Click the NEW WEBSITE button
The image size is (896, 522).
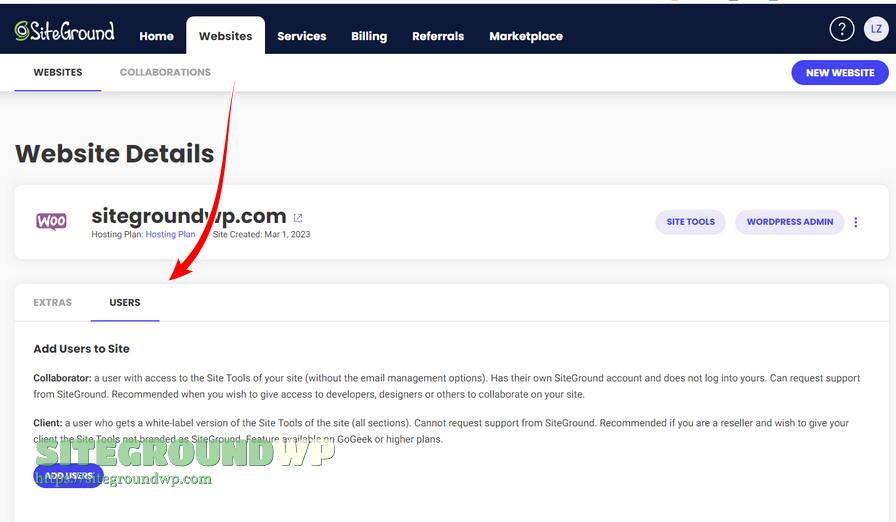coord(839,73)
